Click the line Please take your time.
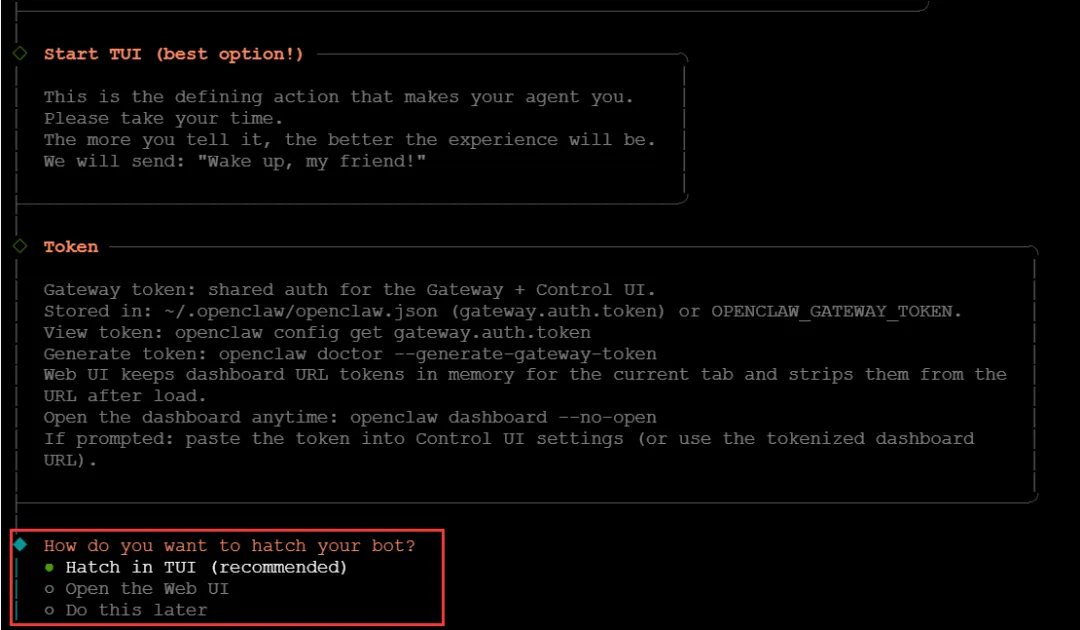 coord(163,118)
